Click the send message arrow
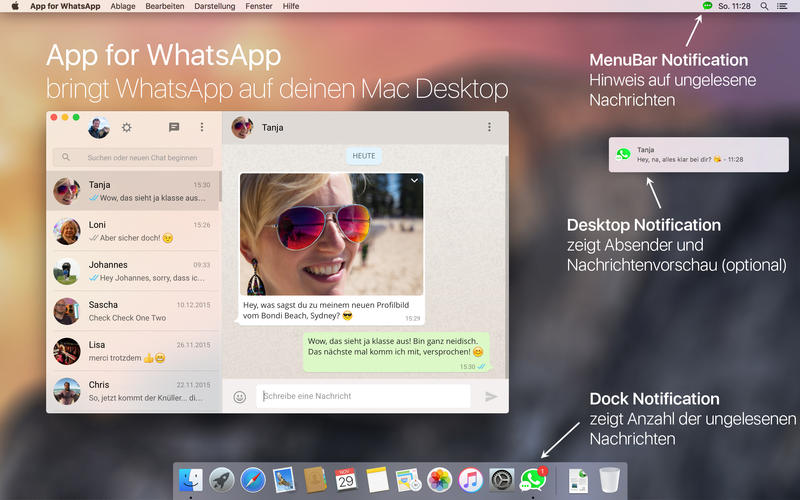Image resolution: width=800 pixels, height=500 pixels. pos(491,396)
